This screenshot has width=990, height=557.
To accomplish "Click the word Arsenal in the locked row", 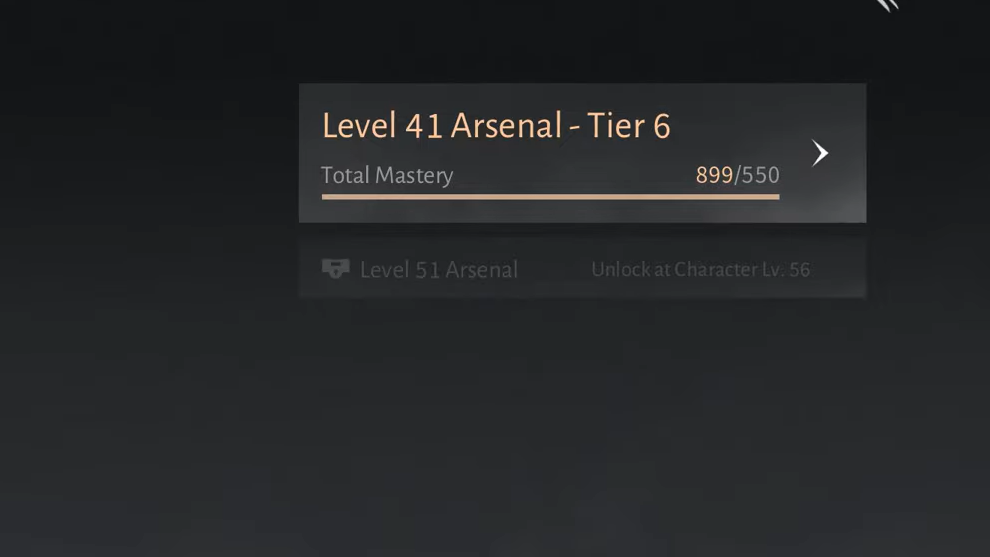I will pyautogui.click(x=479, y=270).
